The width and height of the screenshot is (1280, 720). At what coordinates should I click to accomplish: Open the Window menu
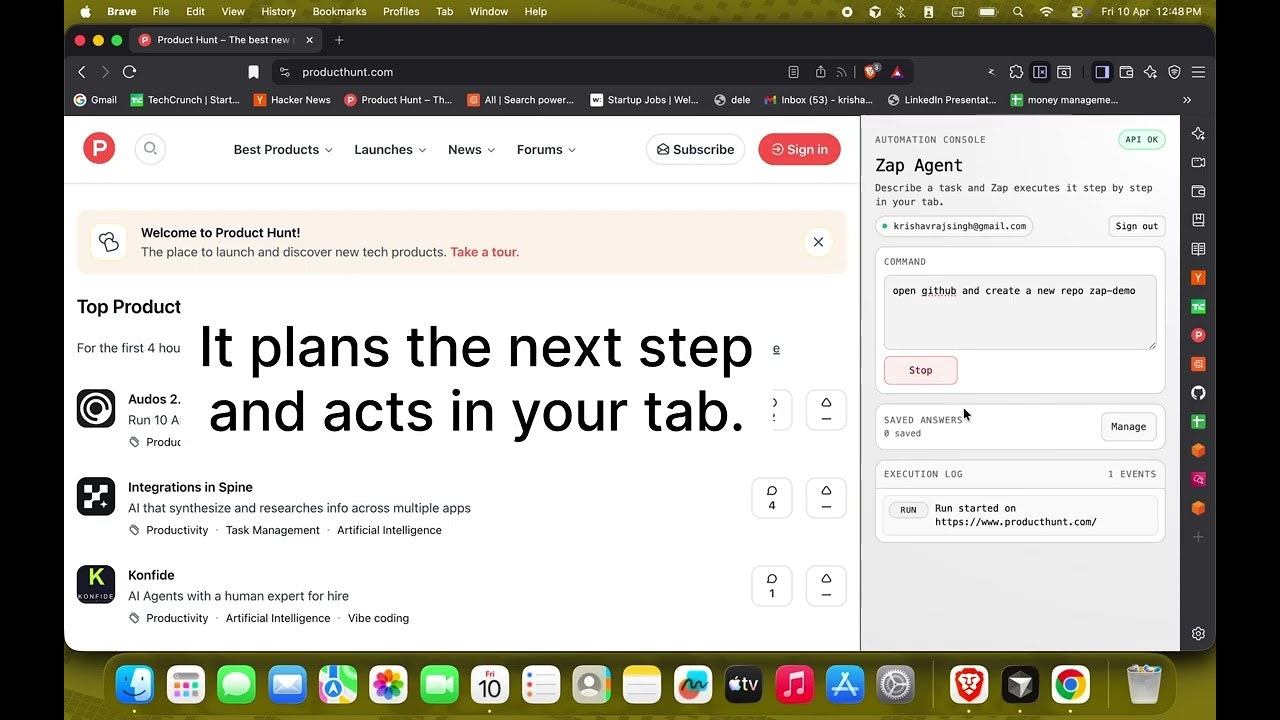point(489,11)
